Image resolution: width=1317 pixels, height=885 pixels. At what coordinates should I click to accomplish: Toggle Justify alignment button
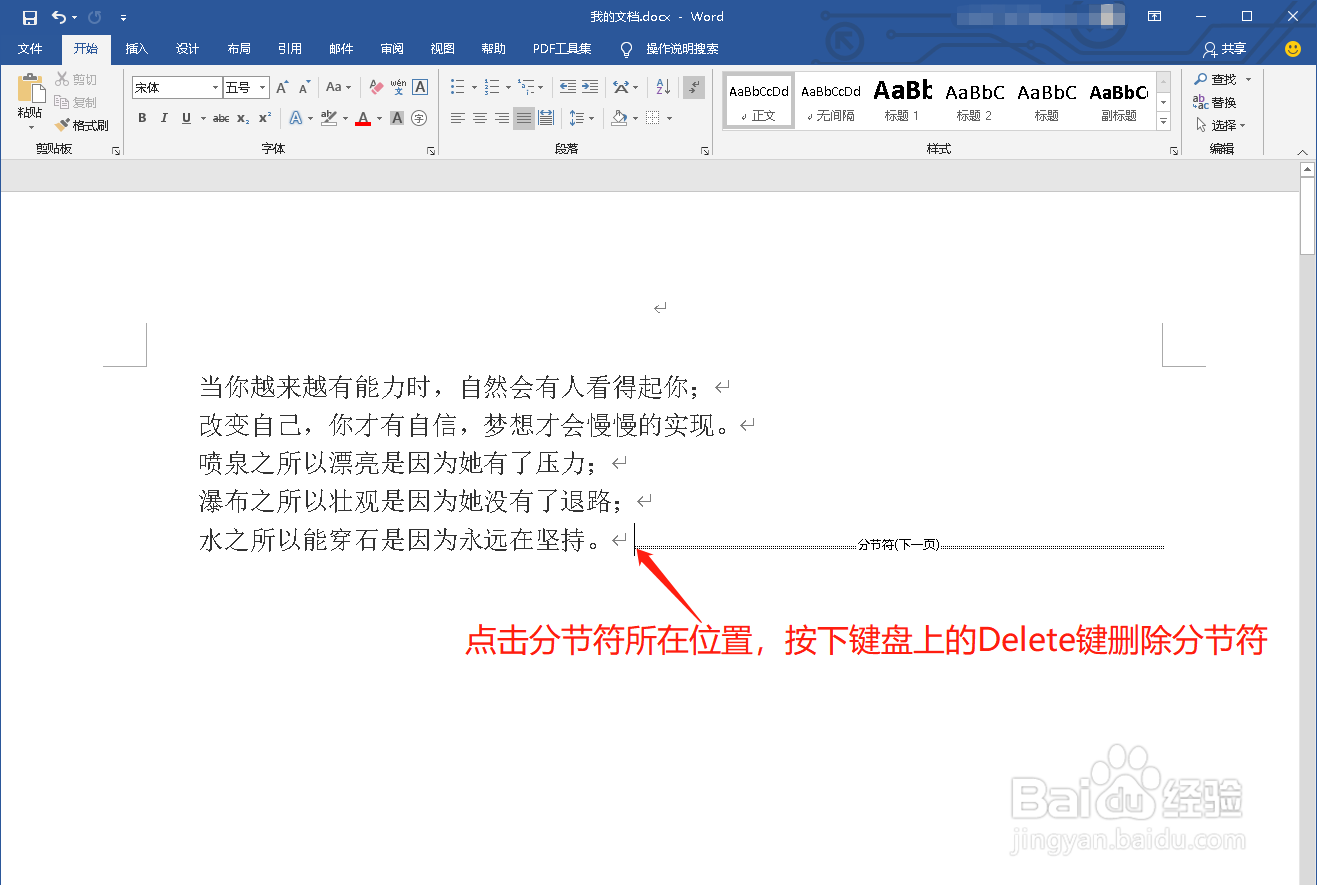coord(524,118)
